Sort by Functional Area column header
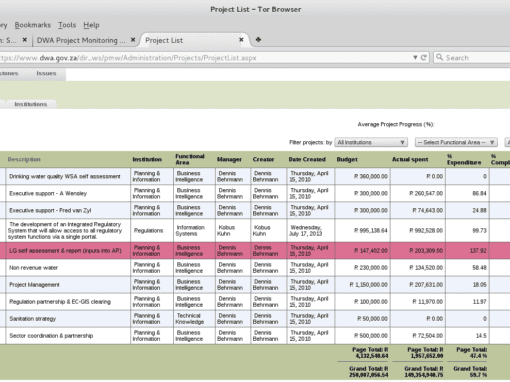510x382 pixels. click(x=190, y=159)
